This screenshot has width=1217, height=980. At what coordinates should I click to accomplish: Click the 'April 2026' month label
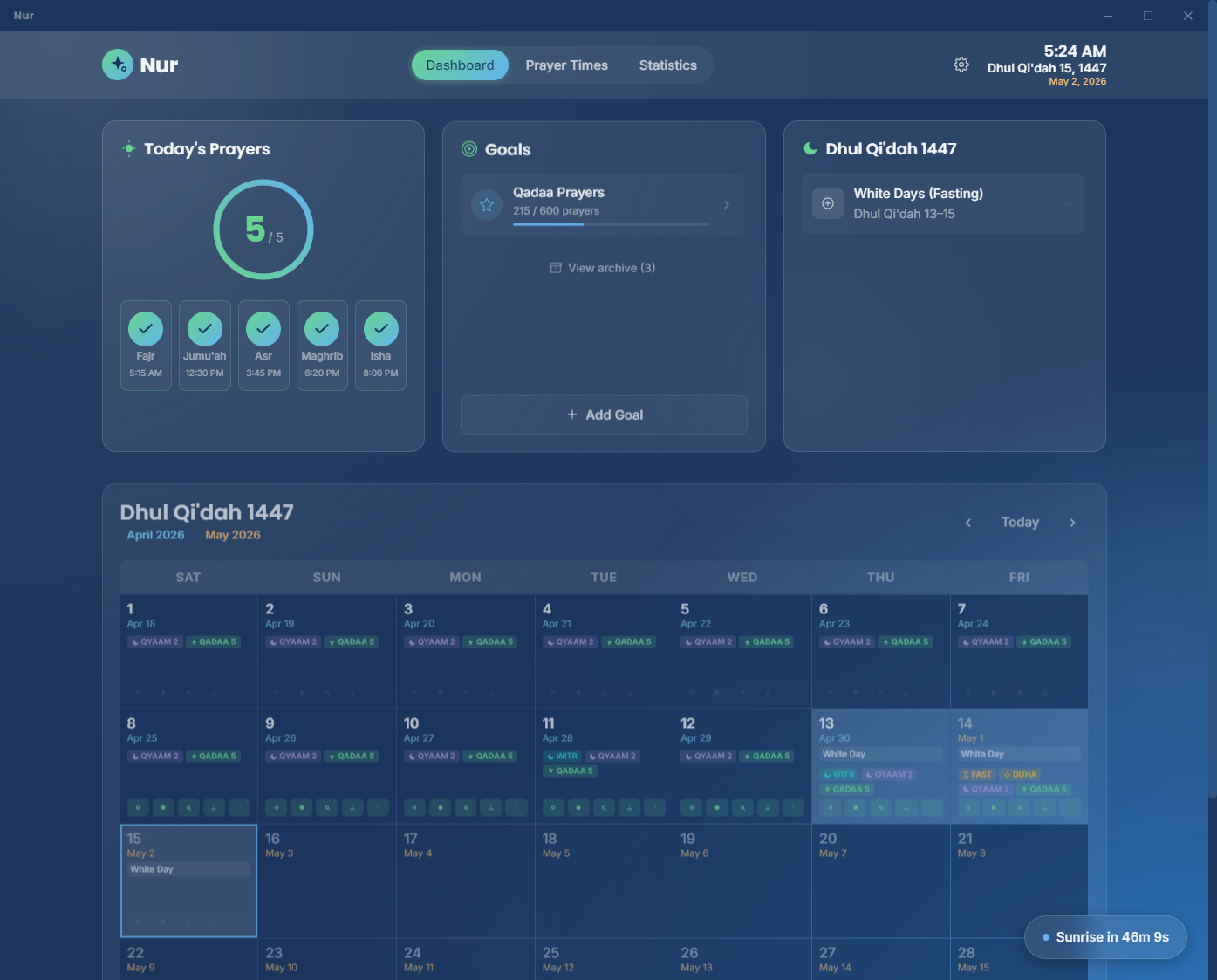coord(156,535)
